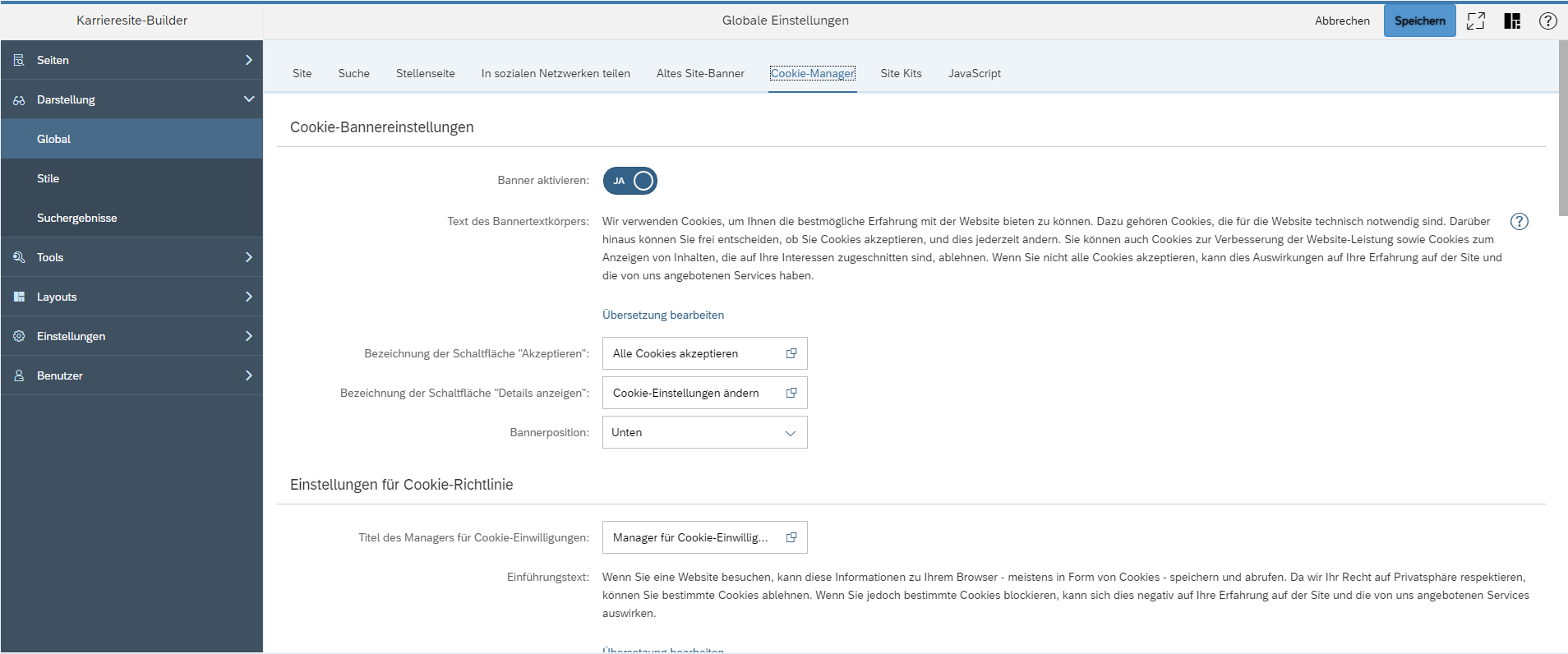This screenshot has width=1568, height=654.
Task: Click the vertical scrollbar thumb on right
Action: 1563,128
